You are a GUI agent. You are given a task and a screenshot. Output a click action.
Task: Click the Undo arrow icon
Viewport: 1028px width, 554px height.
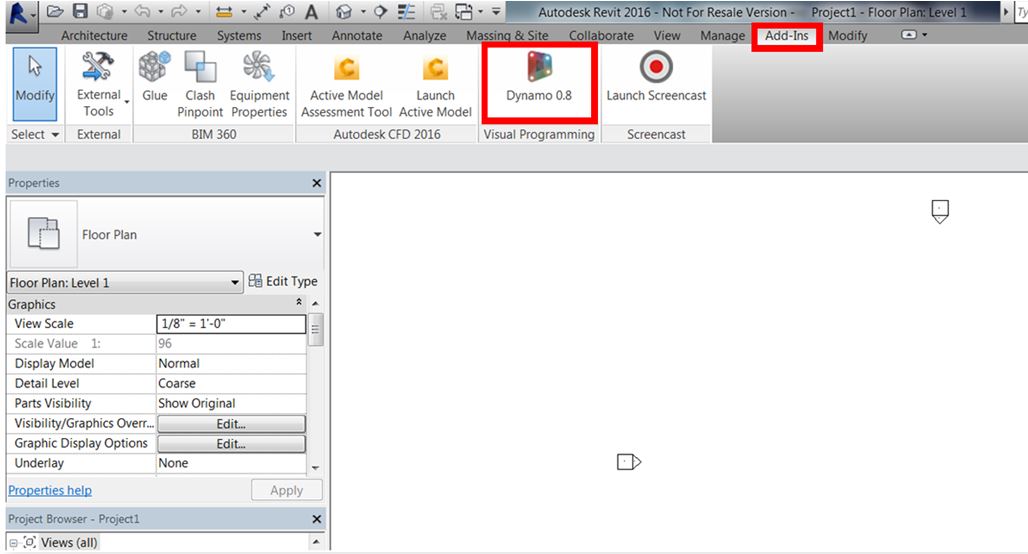tap(142, 11)
